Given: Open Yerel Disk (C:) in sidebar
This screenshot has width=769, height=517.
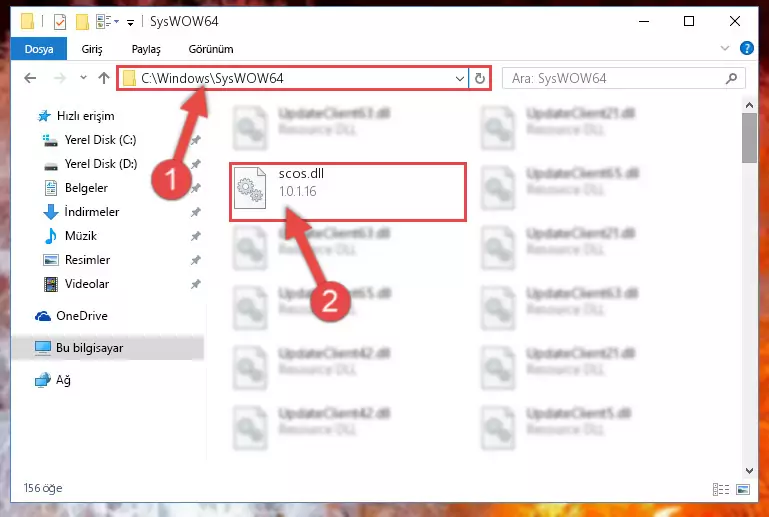Looking at the screenshot, I should tap(101, 140).
